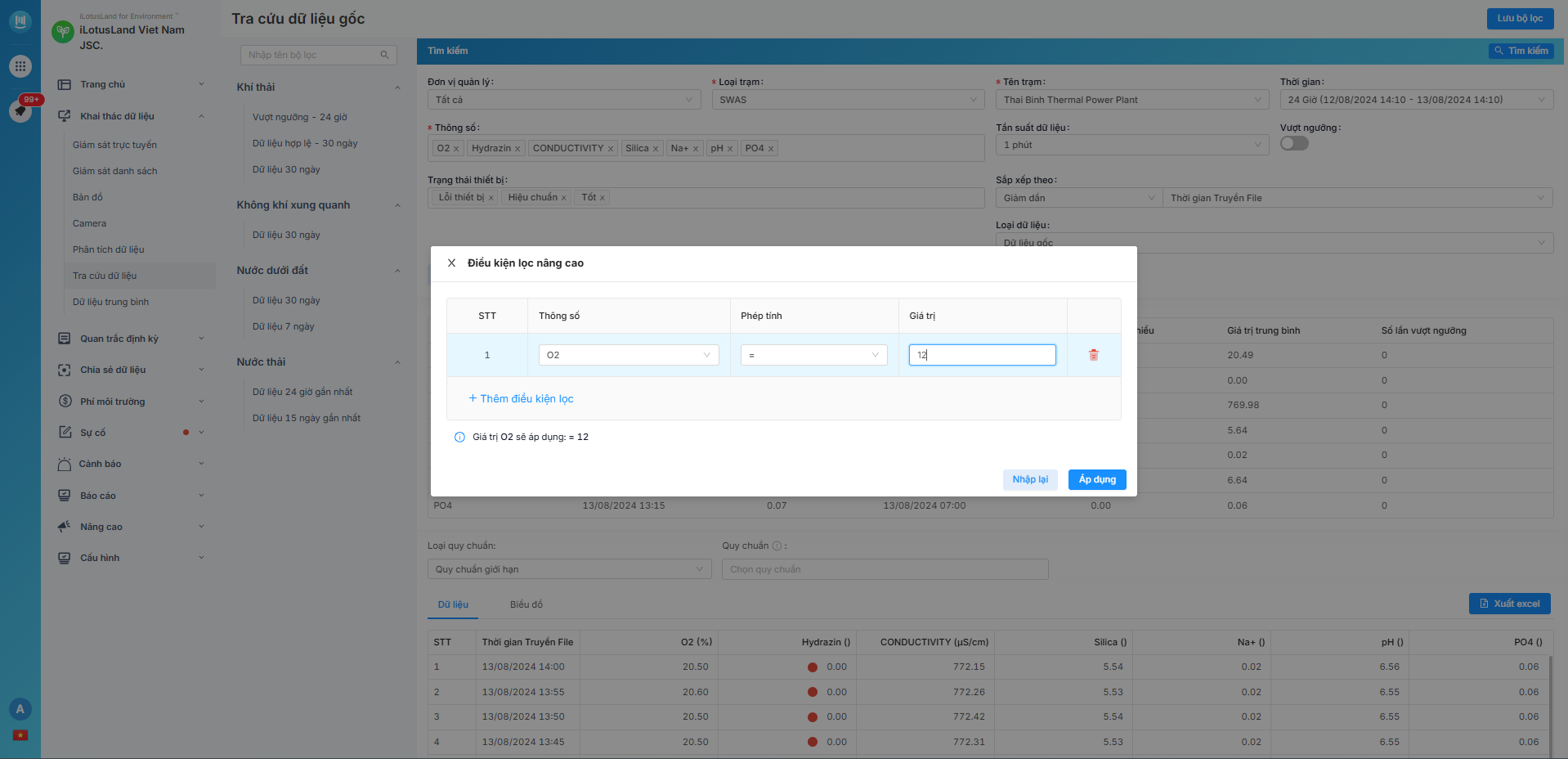Click the Nâng cao megaphone icon
The image size is (1568, 759).
click(x=65, y=527)
